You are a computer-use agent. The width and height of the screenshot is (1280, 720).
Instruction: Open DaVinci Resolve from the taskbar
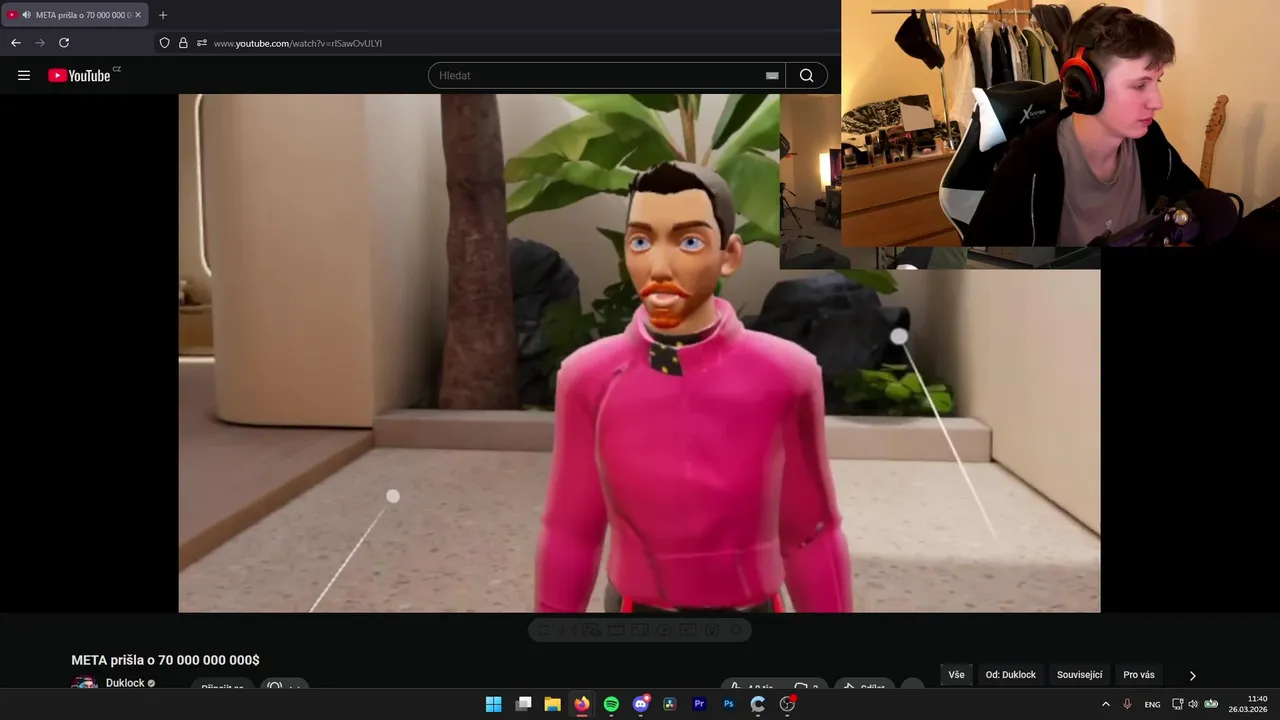pyautogui.click(x=670, y=704)
